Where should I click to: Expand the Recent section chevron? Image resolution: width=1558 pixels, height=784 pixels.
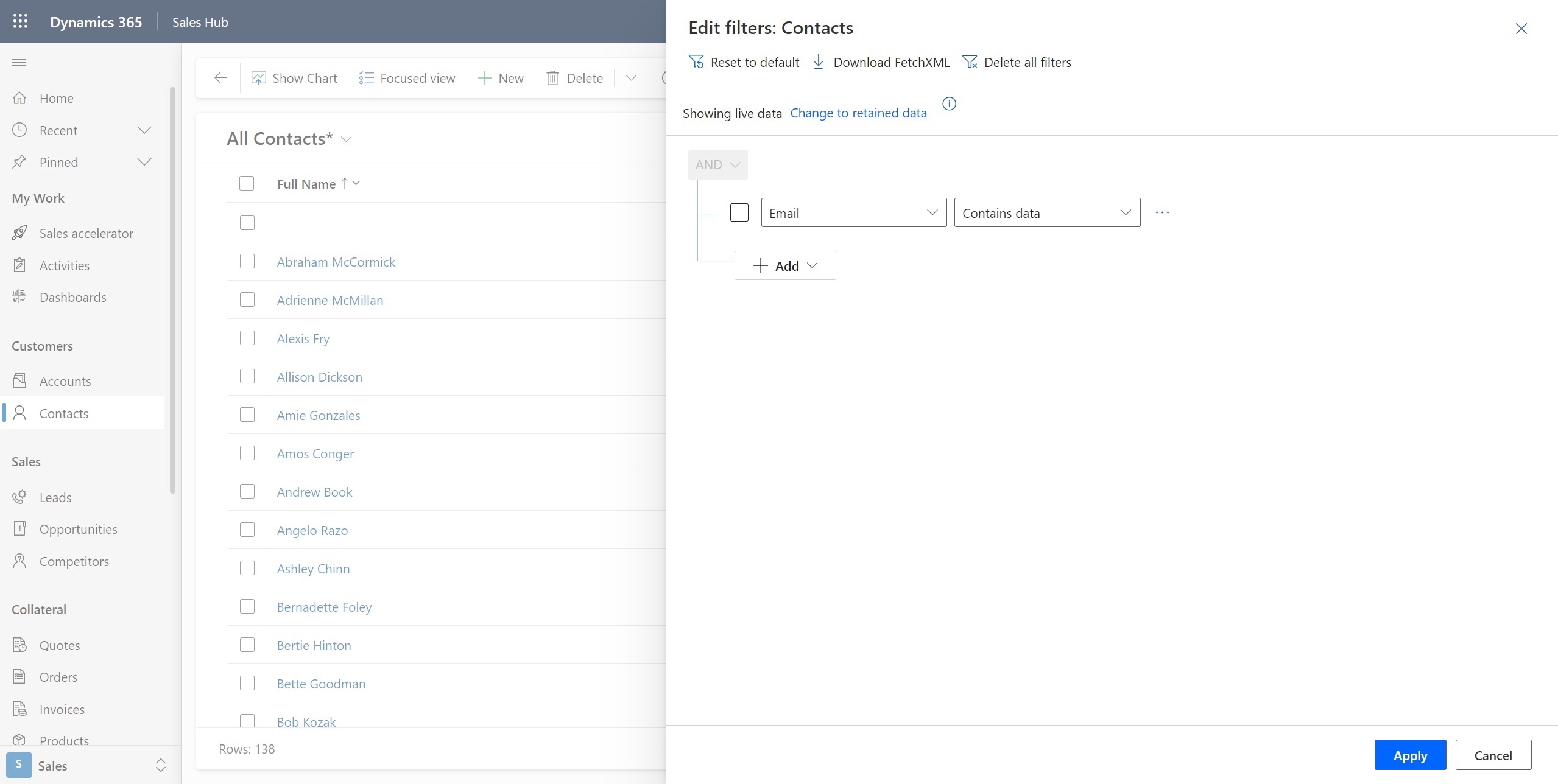tap(144, 130)
